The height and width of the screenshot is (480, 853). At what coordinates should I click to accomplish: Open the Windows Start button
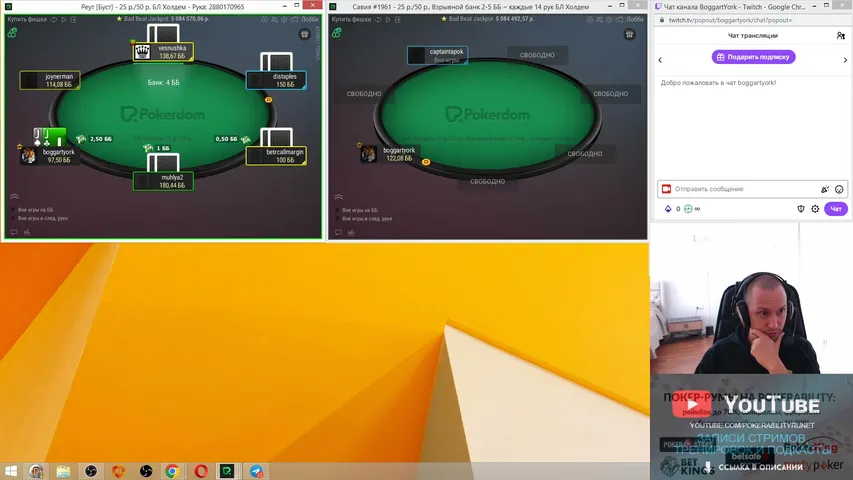11,471
